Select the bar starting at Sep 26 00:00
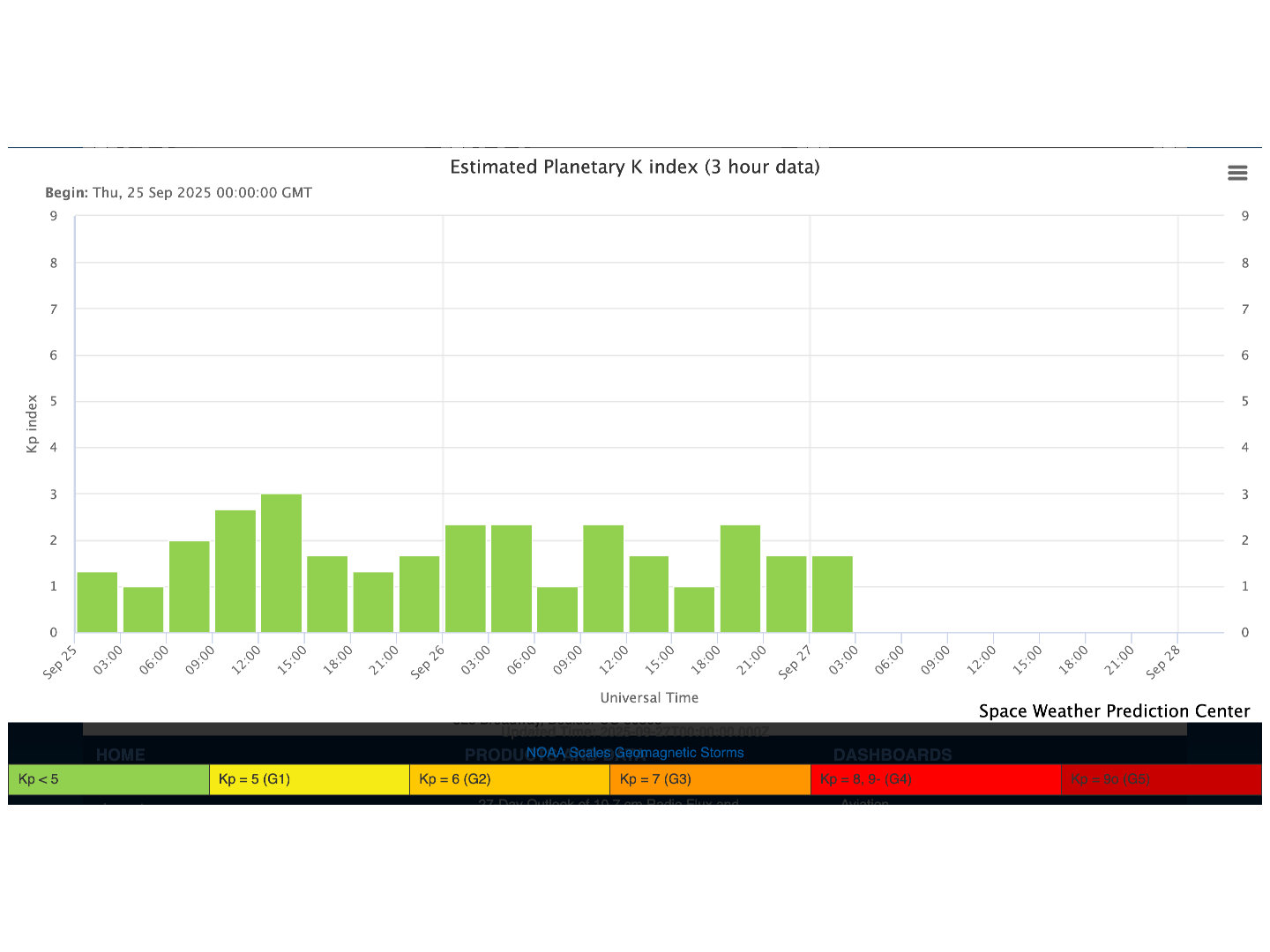This screenshot has width=1270, height=952. coord(466,579)
